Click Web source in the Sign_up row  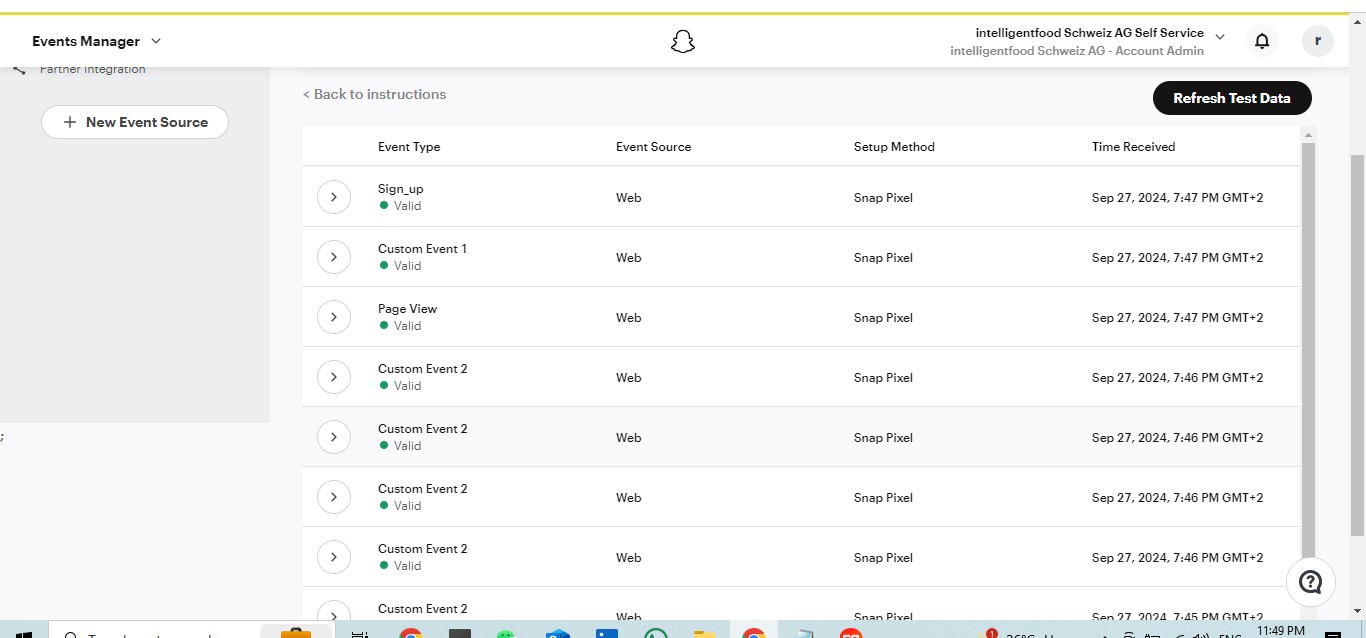click(628, 198)
